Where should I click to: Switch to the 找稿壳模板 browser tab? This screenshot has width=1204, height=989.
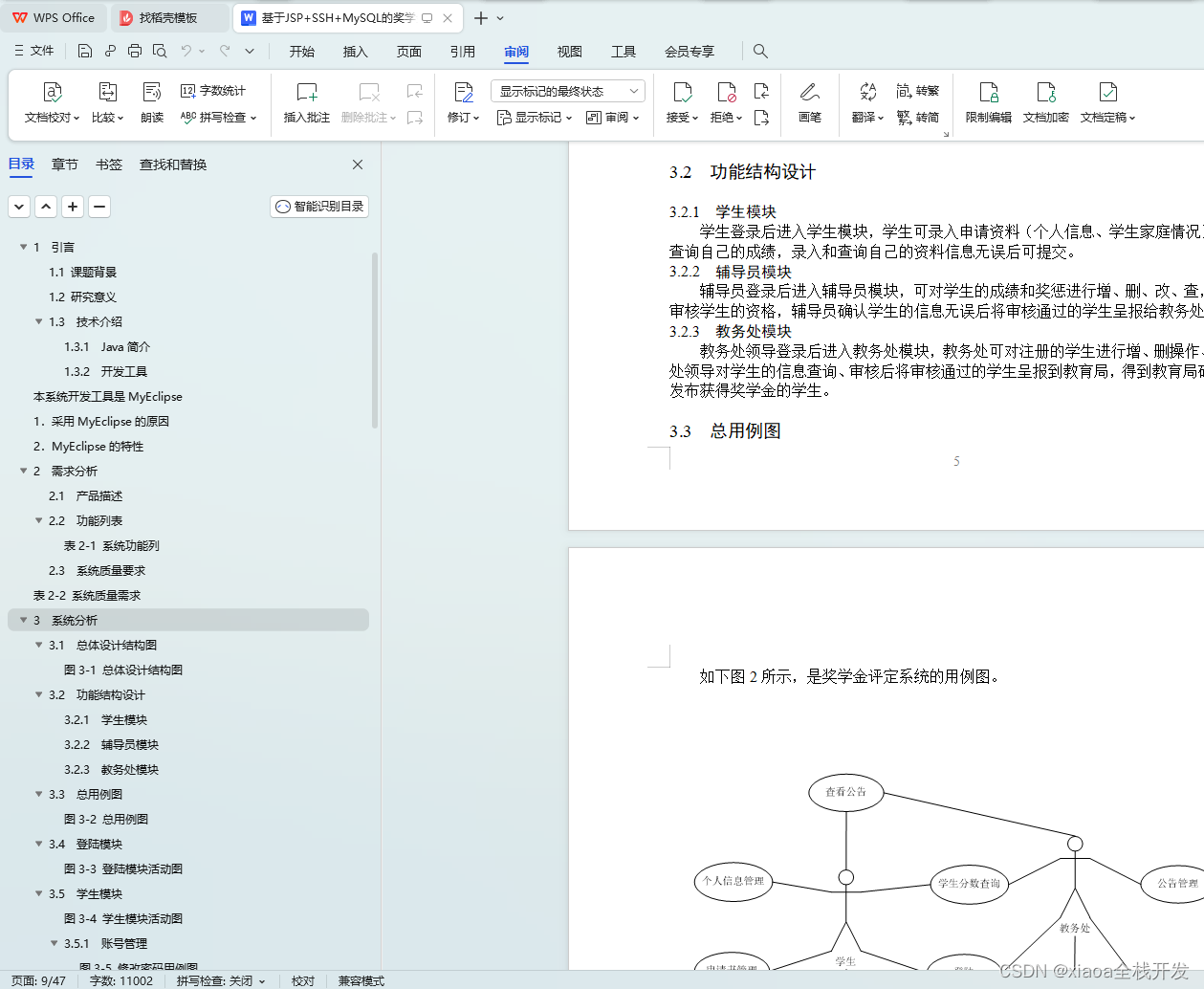pyautogui.click(x=169, y=17)
